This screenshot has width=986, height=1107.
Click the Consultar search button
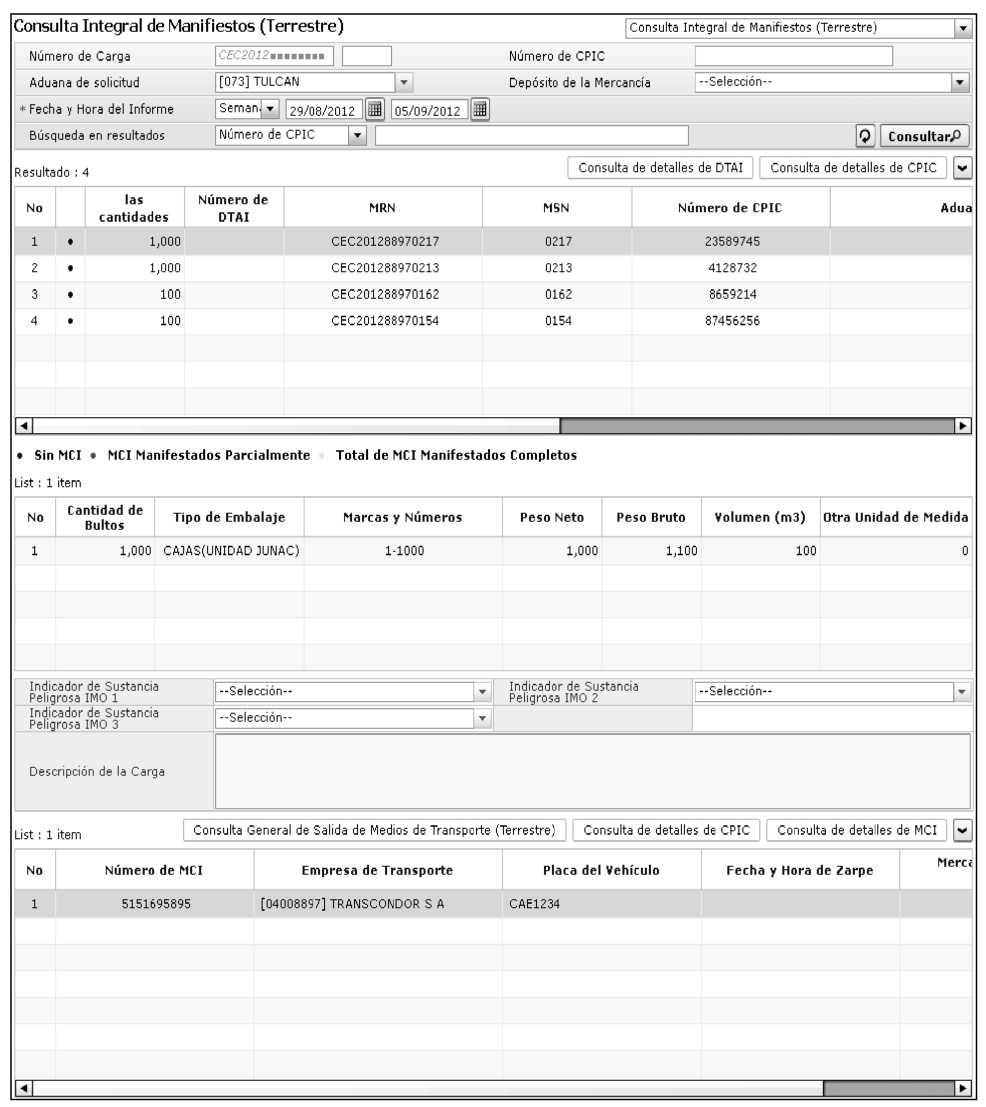[925, 136]
